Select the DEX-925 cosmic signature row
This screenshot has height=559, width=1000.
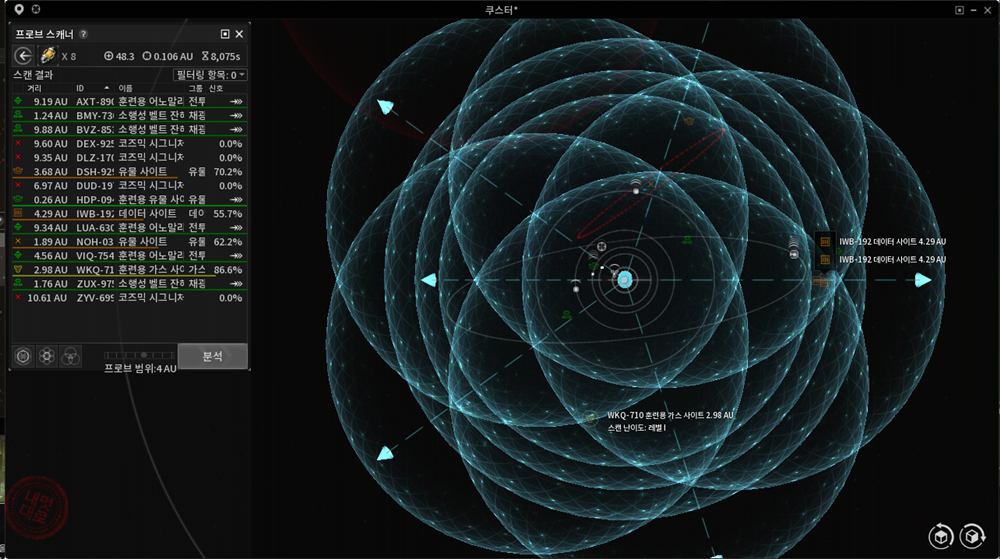(129, 143)
